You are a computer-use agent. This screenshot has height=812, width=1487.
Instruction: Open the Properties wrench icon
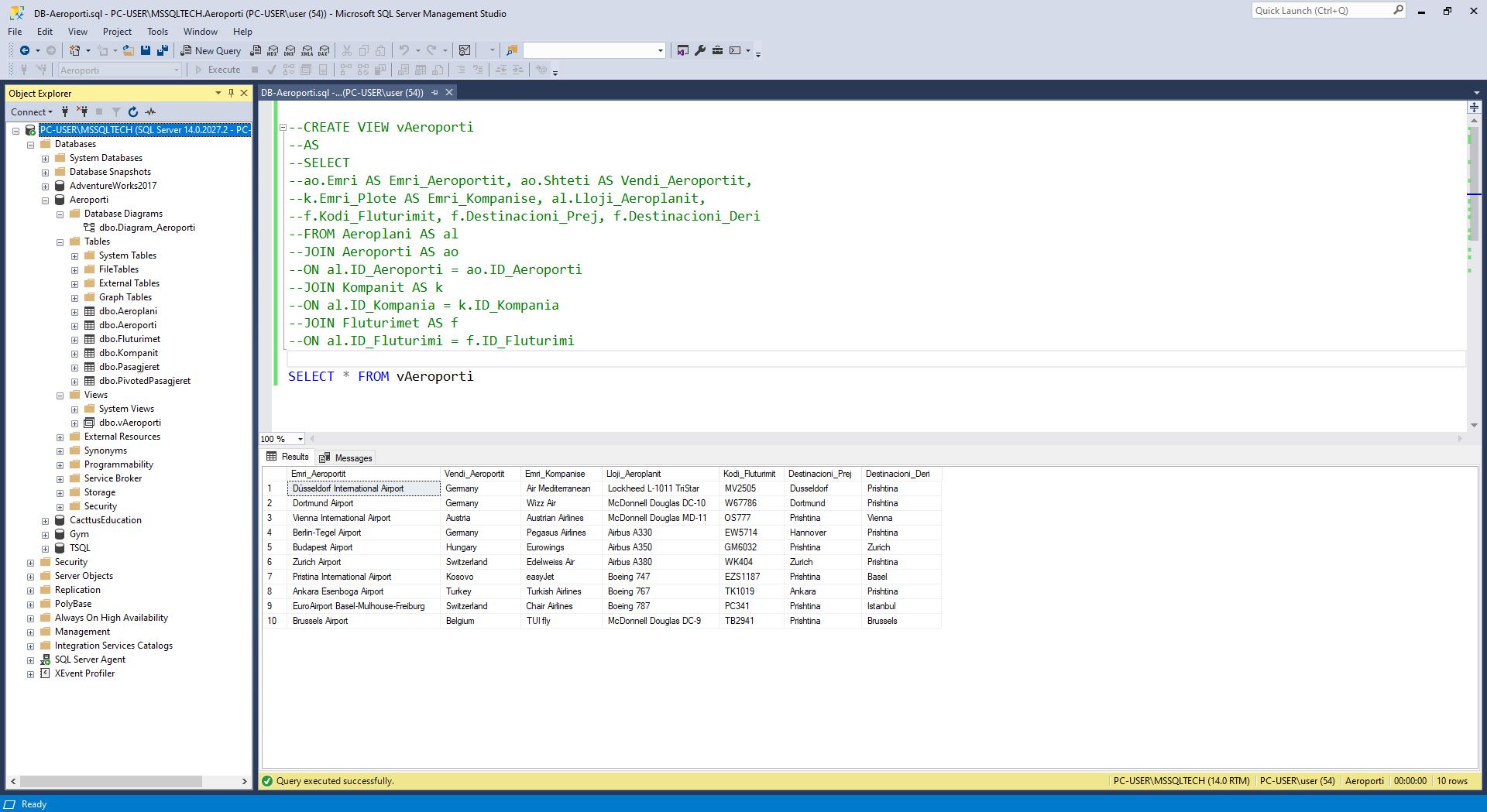coord(700,50)
